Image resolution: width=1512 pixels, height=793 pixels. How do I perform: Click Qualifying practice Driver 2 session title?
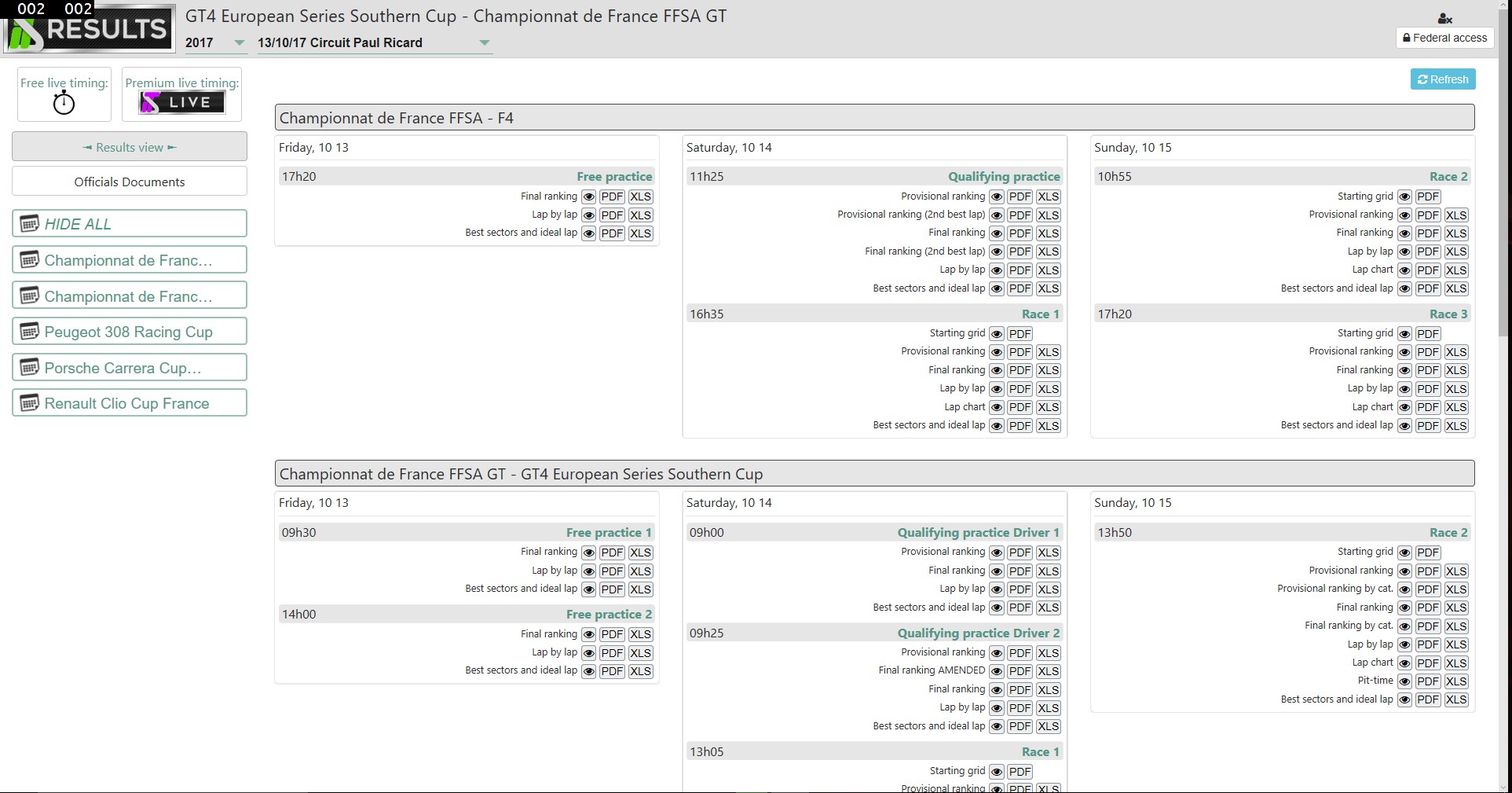pos(978,633)
